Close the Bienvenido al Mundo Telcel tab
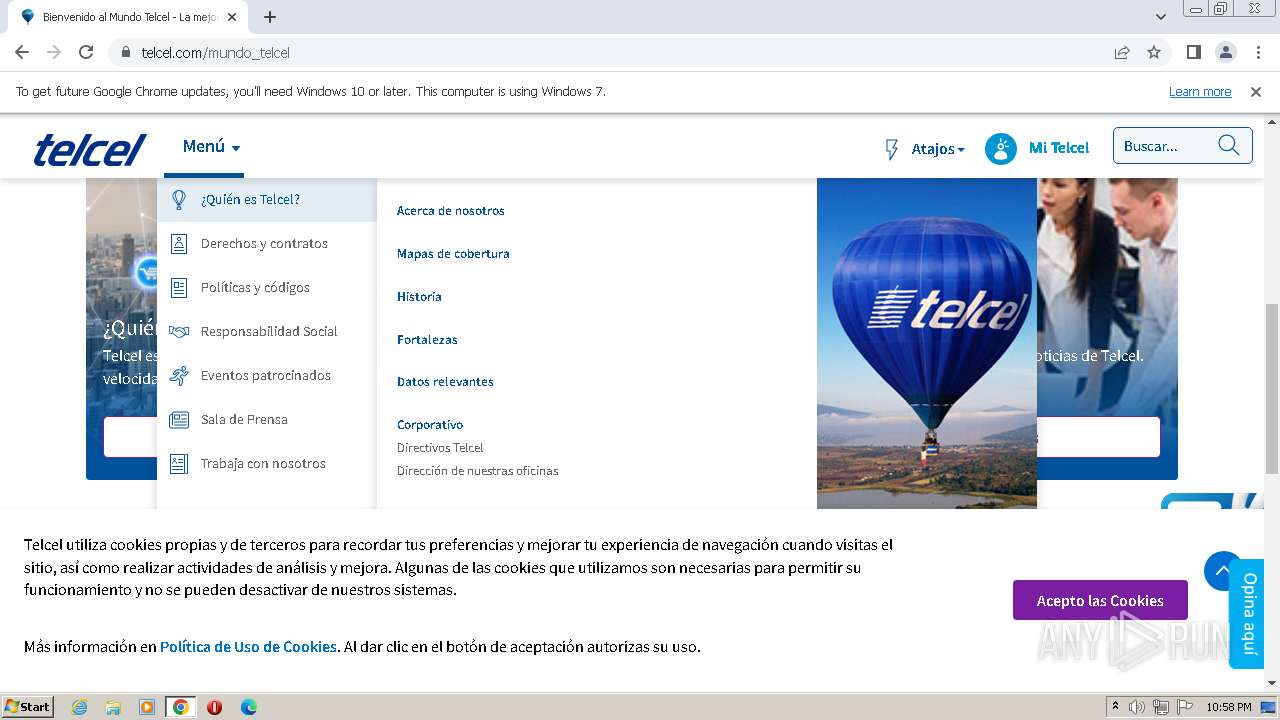Screen dimensions: 1280x720 [233, 17]
